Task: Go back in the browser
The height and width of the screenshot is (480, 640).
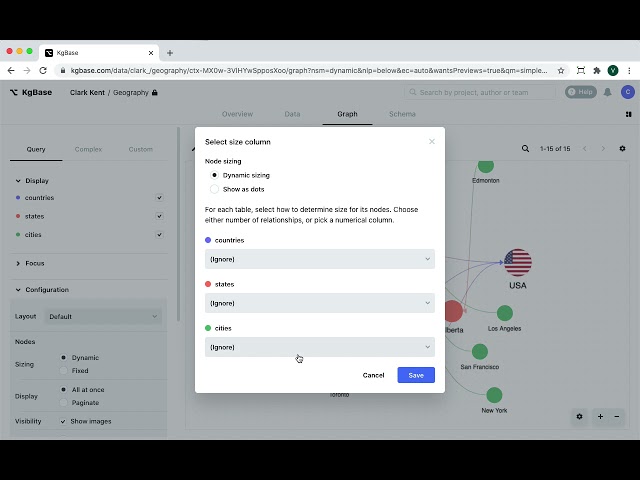Action: 11,71
